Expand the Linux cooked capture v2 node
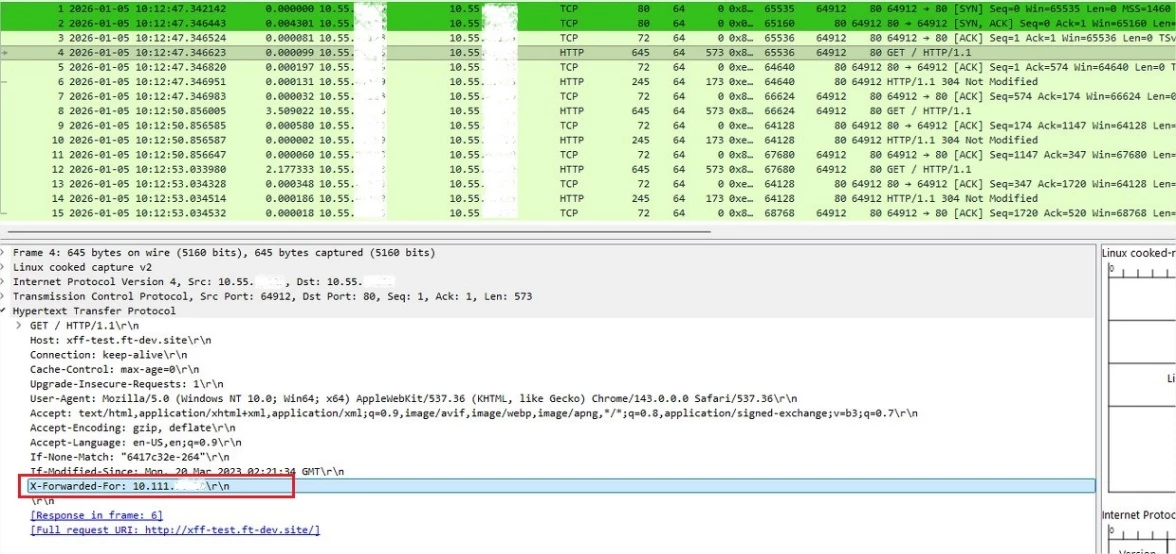Viewport: 1176px width, 554px height. (x=4, y=268)
